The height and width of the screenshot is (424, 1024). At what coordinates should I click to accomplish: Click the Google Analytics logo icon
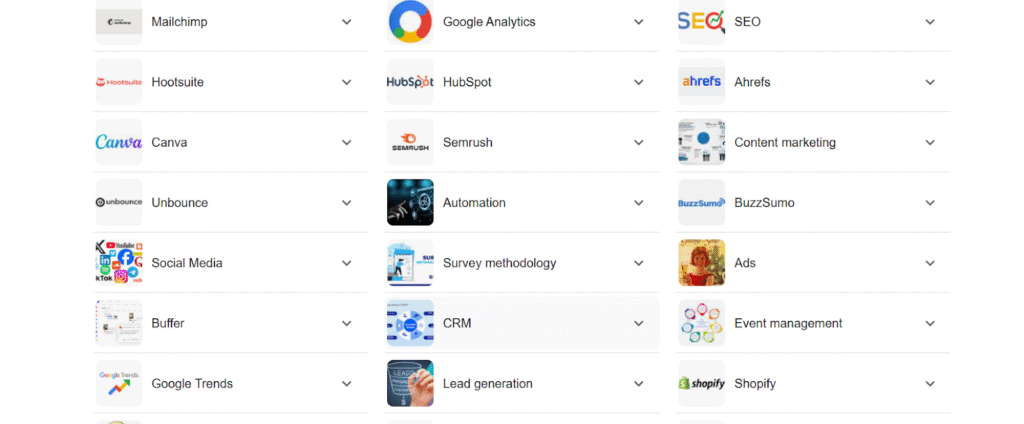pyautogui.click(x=410, y=22)
